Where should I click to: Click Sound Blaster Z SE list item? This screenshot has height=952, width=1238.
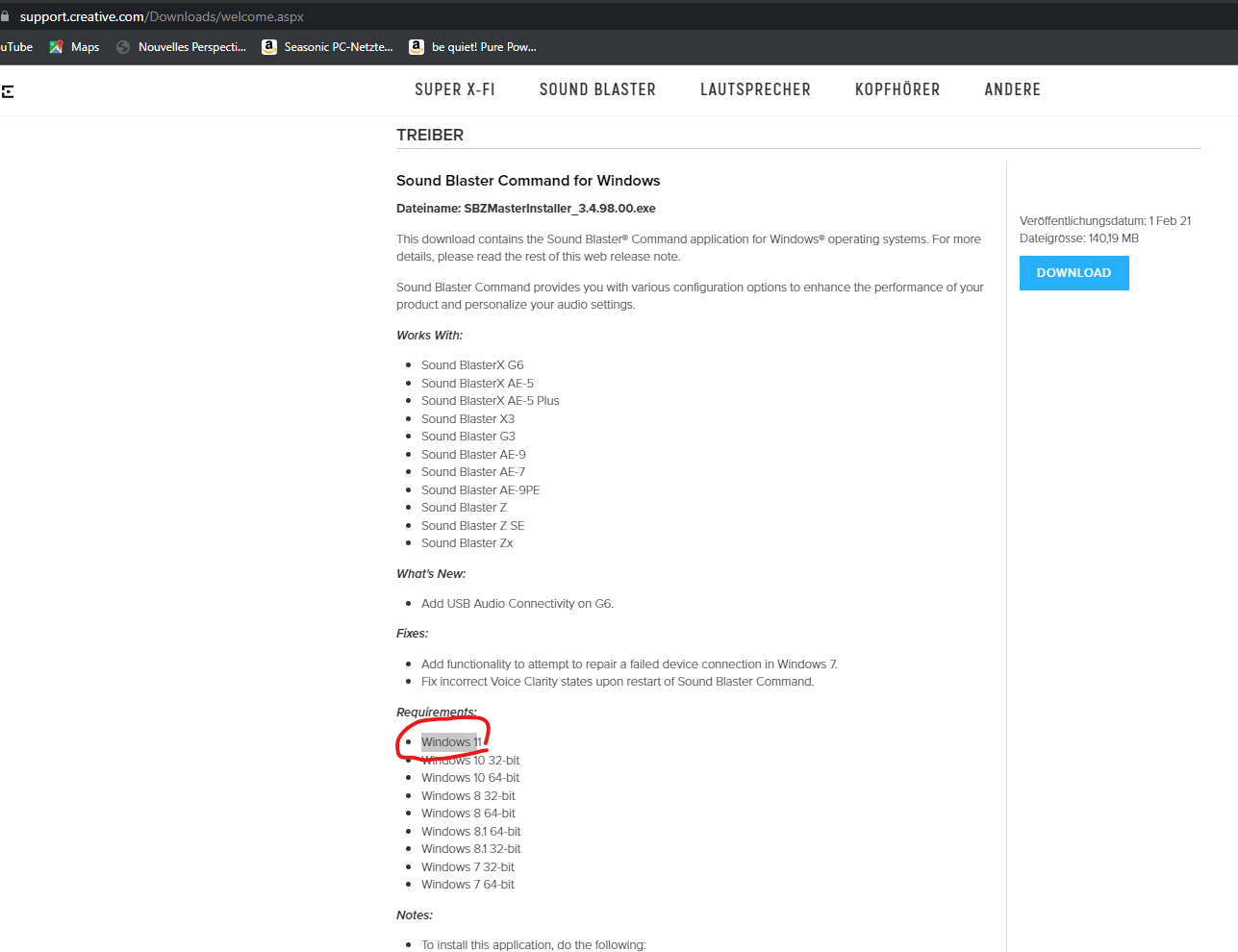(x=473, y=526)
